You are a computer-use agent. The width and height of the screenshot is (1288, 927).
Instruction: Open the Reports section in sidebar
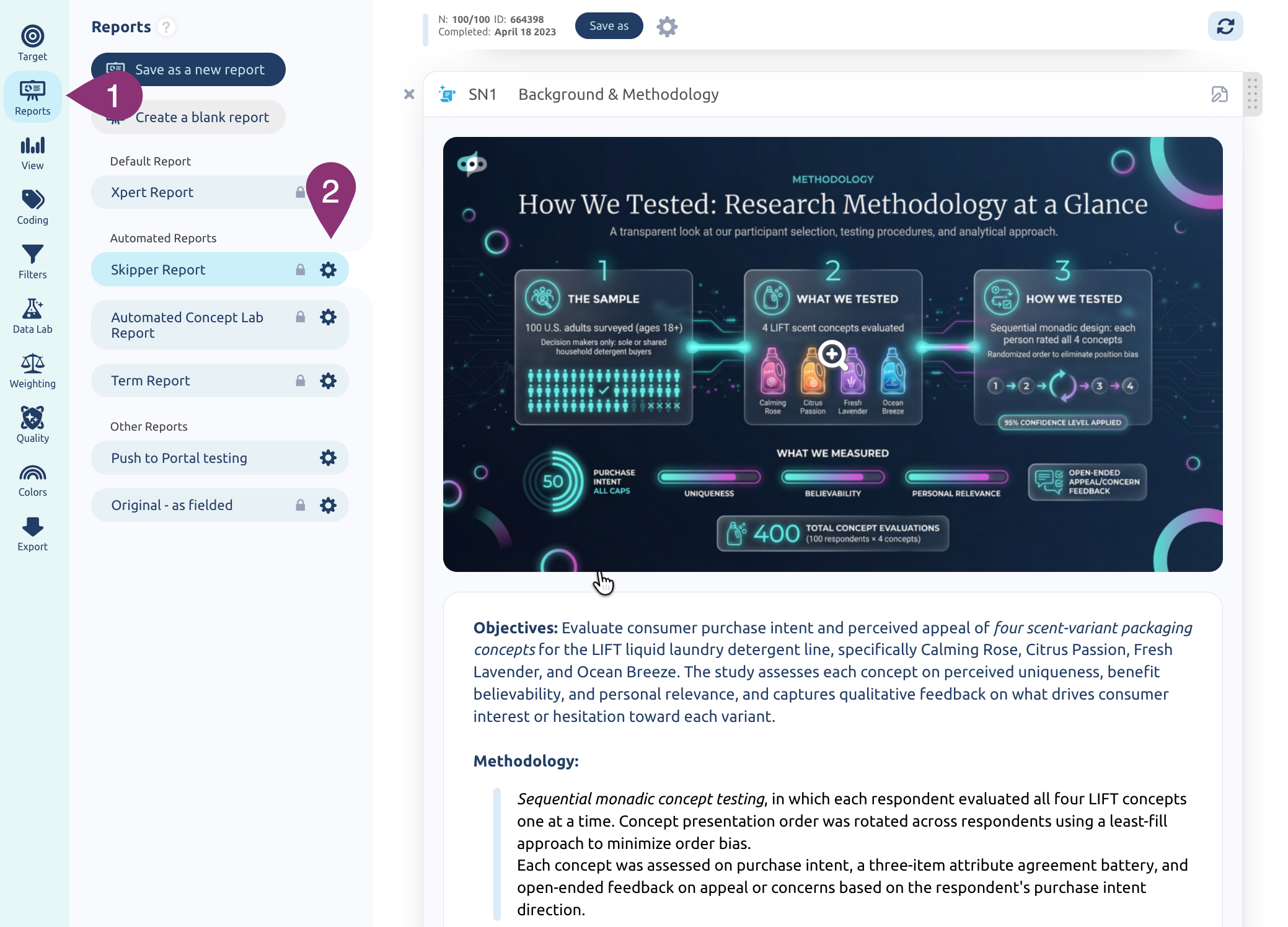point(32,97)
